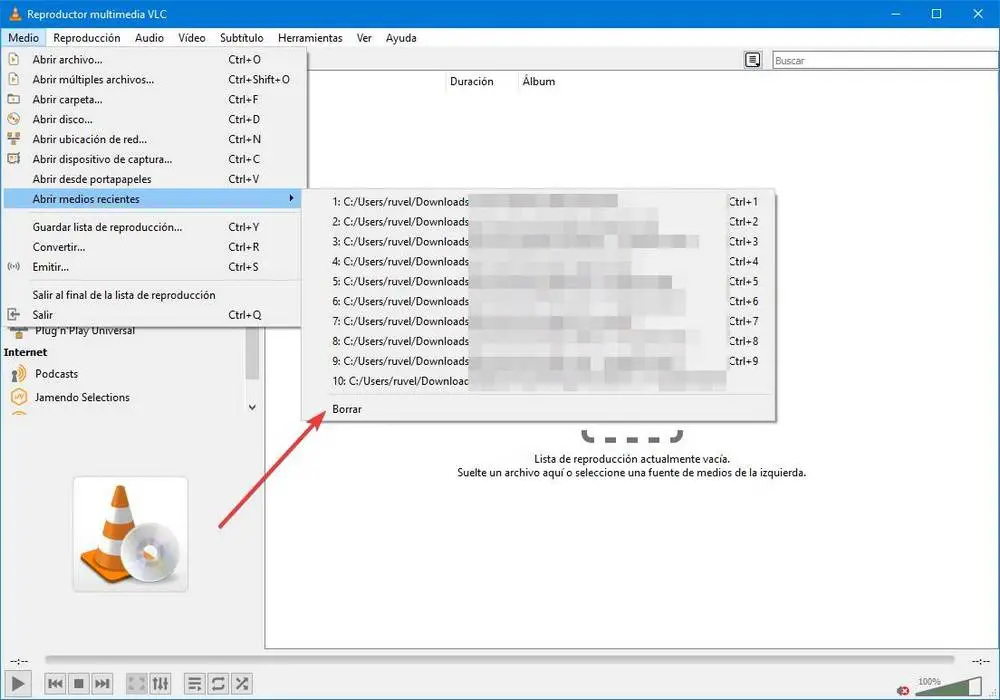Choose Abrir múltiples archivos...
1000x700 pixels.
click(x=153, y=79)
